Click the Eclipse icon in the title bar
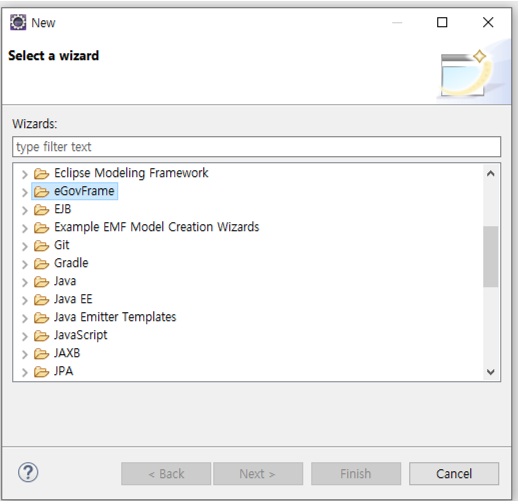The image size is (518, 501). tap(18, 22)
